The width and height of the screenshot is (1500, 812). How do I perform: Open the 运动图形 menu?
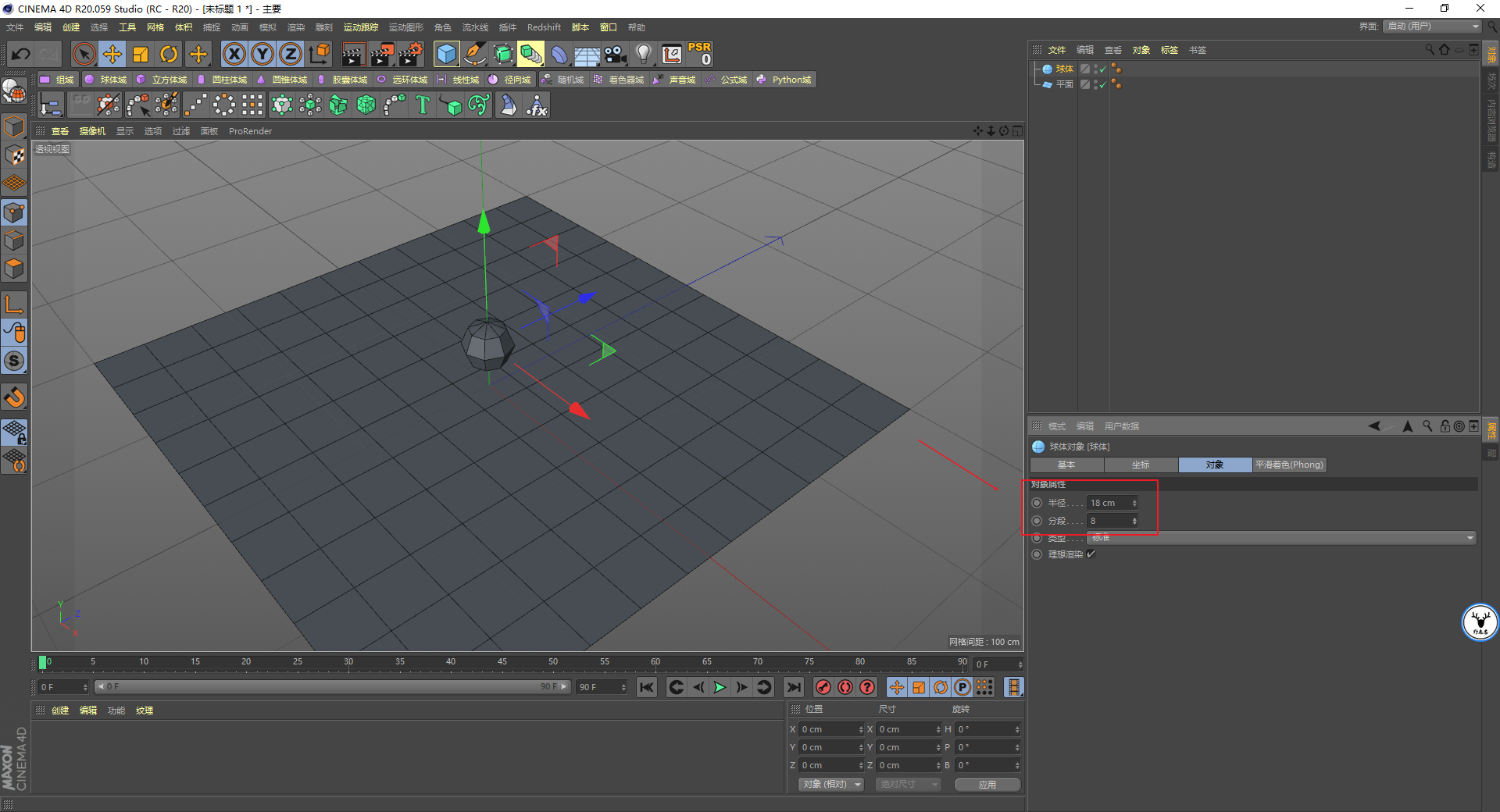(x=406, y=27)
